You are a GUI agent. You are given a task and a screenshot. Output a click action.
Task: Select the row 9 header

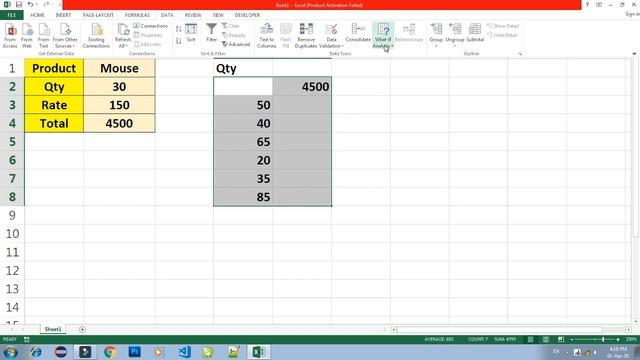coord(12,215)
